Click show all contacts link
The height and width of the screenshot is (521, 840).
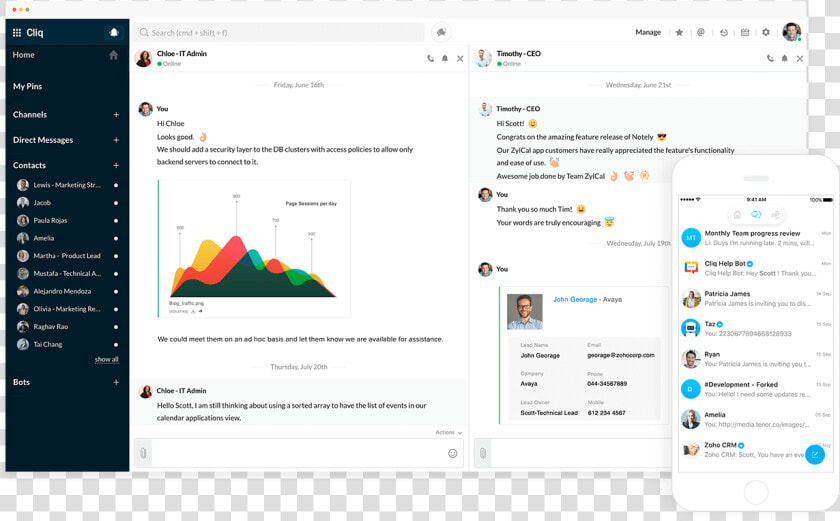(107, 359)
